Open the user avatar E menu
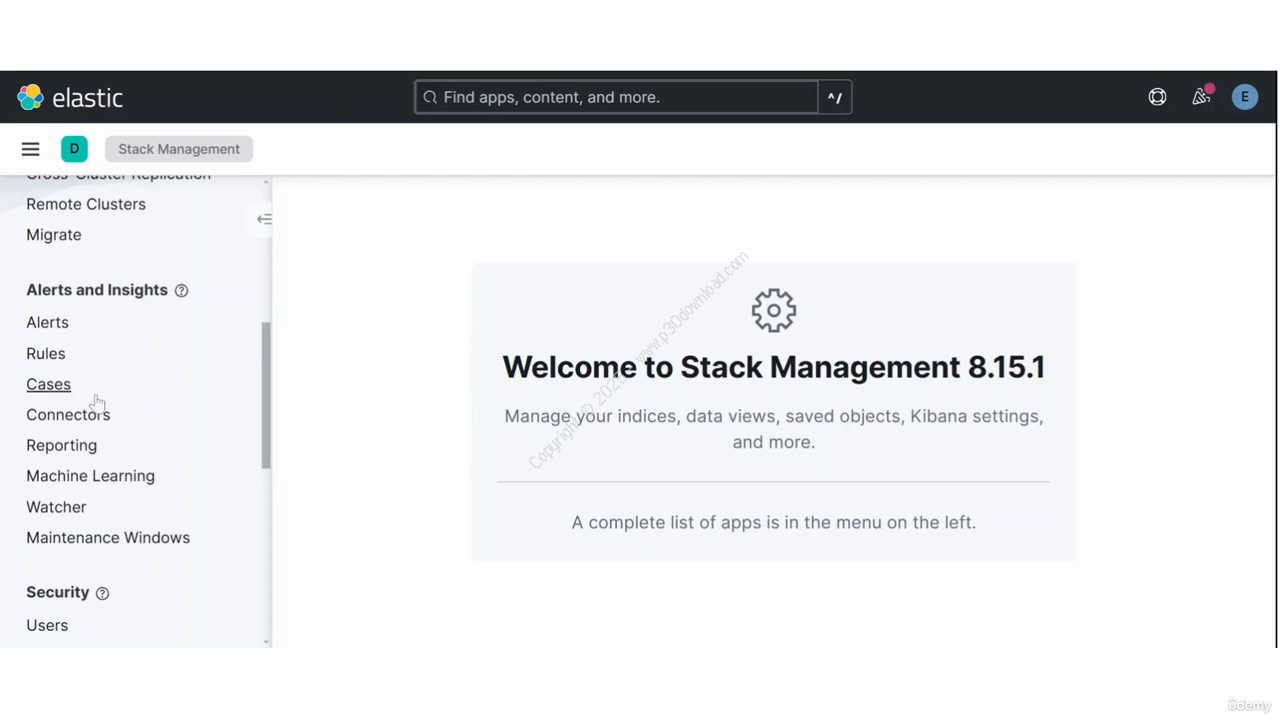 click(x=1245, y=97)
